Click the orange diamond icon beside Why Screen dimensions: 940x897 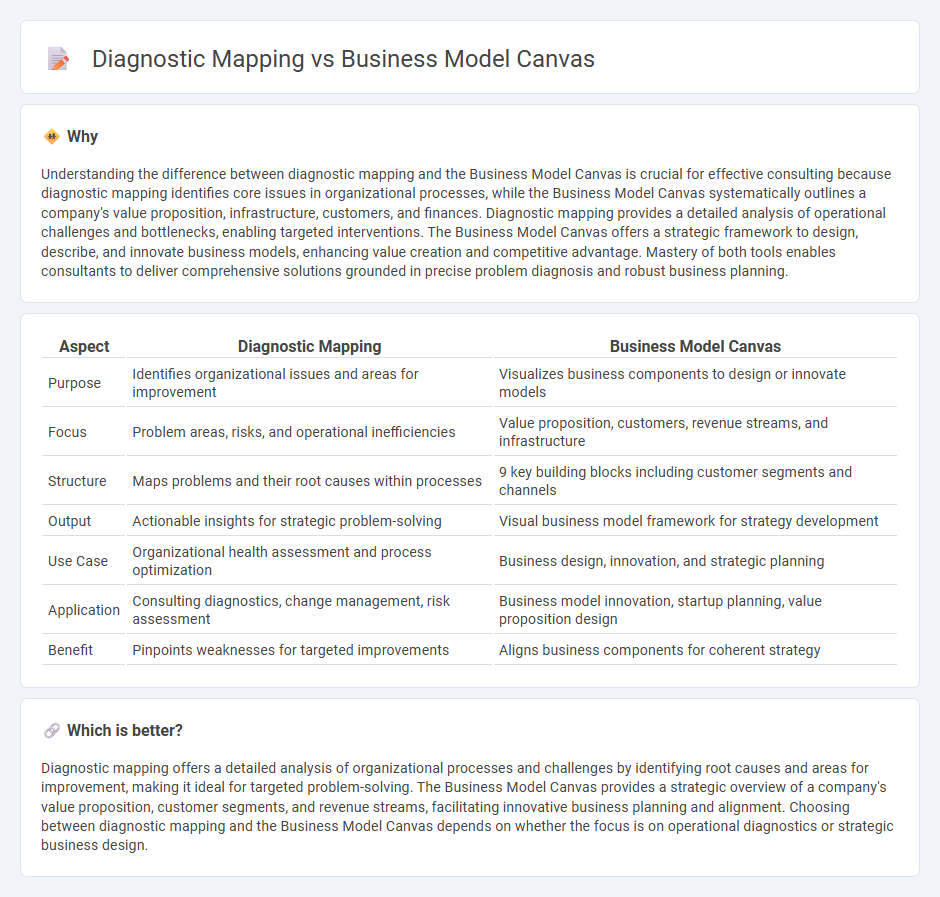tap(52, 137)
